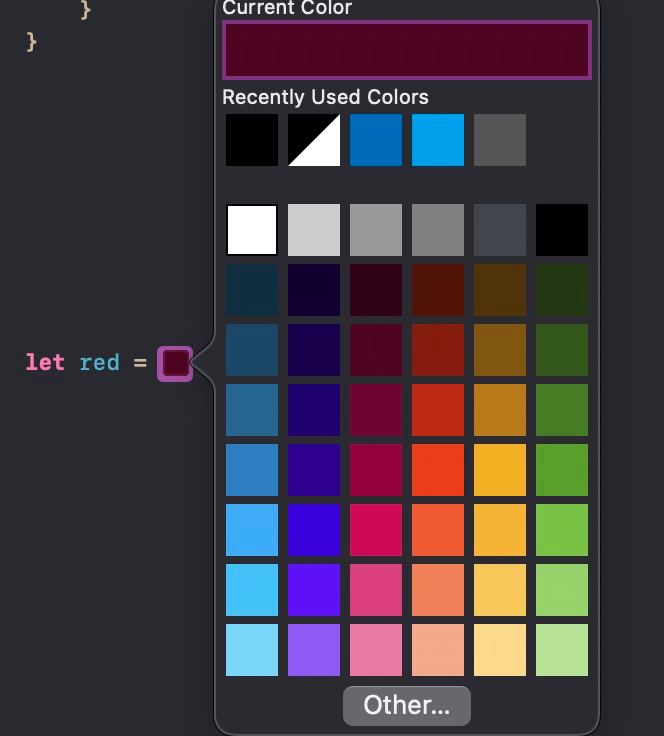Click the Current Color well

tap(407, 50)
